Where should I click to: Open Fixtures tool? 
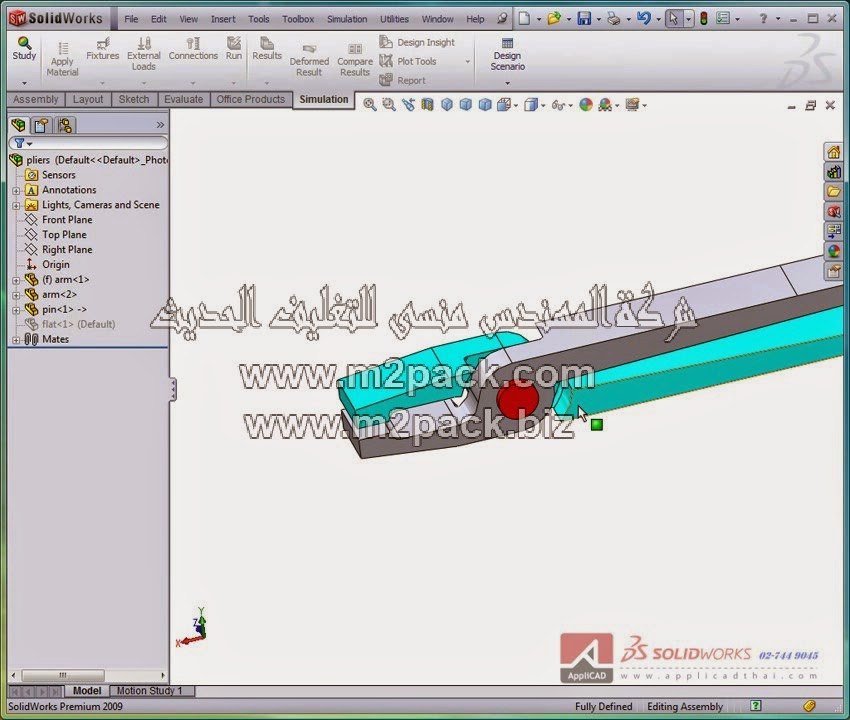coord(102,48)
